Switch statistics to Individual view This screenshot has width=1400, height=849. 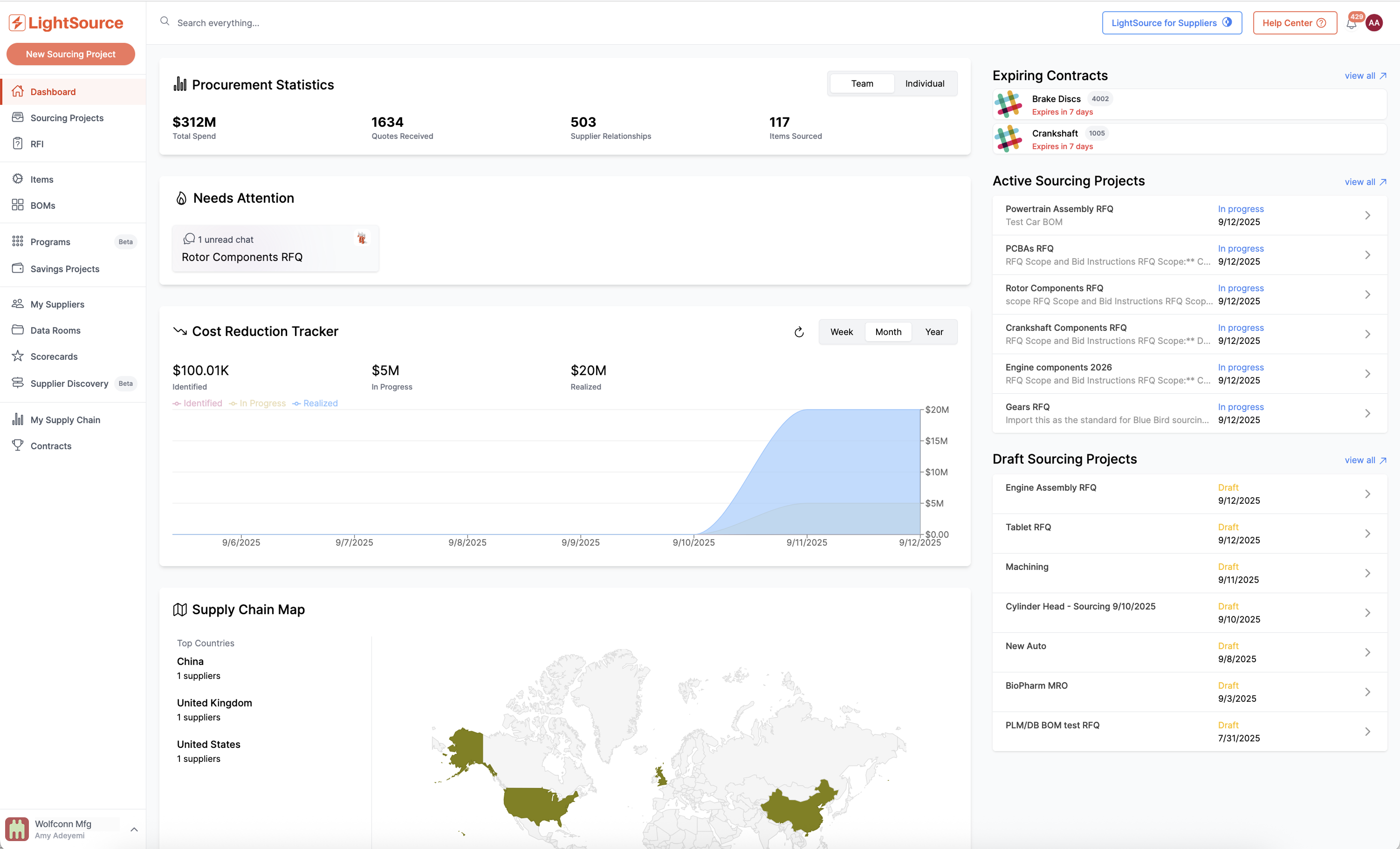coord(925,83)
